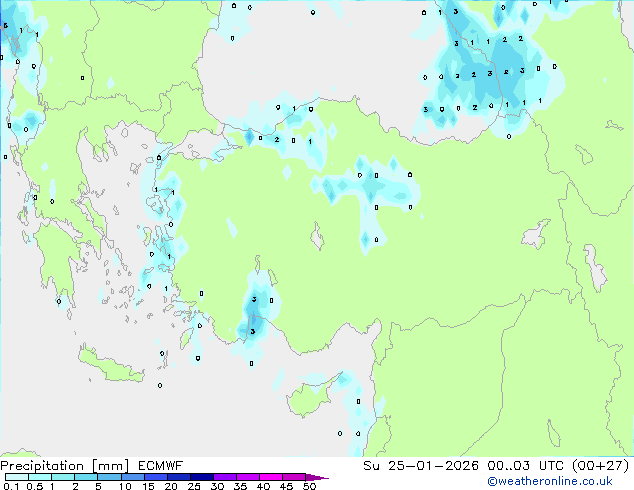Select the 10–15 mm legend color swatch

coord(132,477)
